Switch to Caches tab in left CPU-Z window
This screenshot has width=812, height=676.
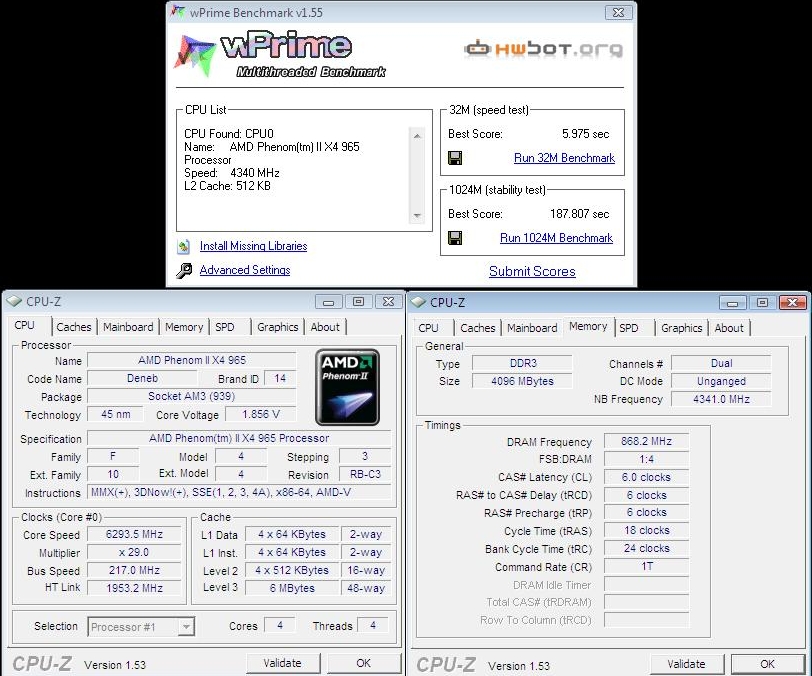[x=74, y=327]
